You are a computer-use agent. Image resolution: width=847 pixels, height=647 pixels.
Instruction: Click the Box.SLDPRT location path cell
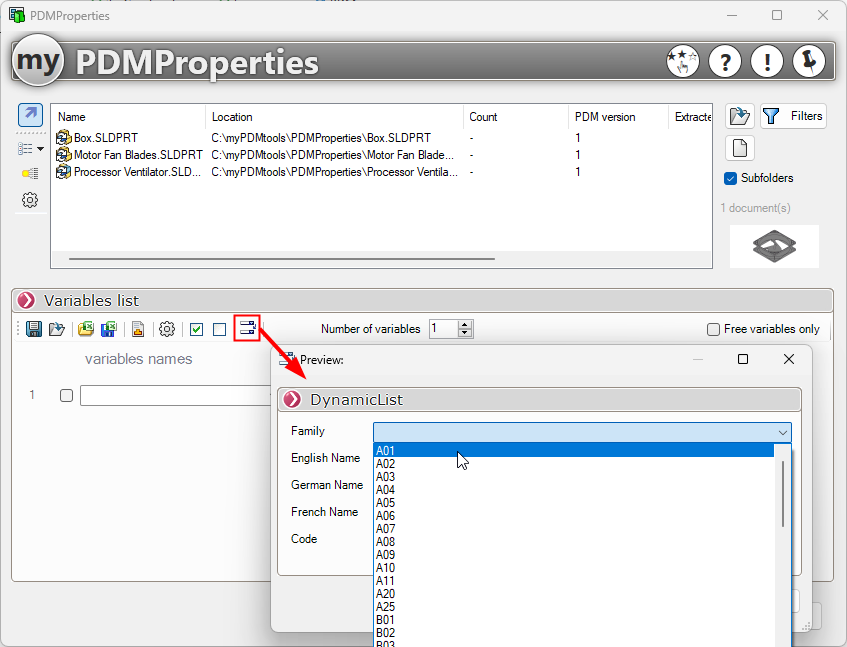pos(321,138)
